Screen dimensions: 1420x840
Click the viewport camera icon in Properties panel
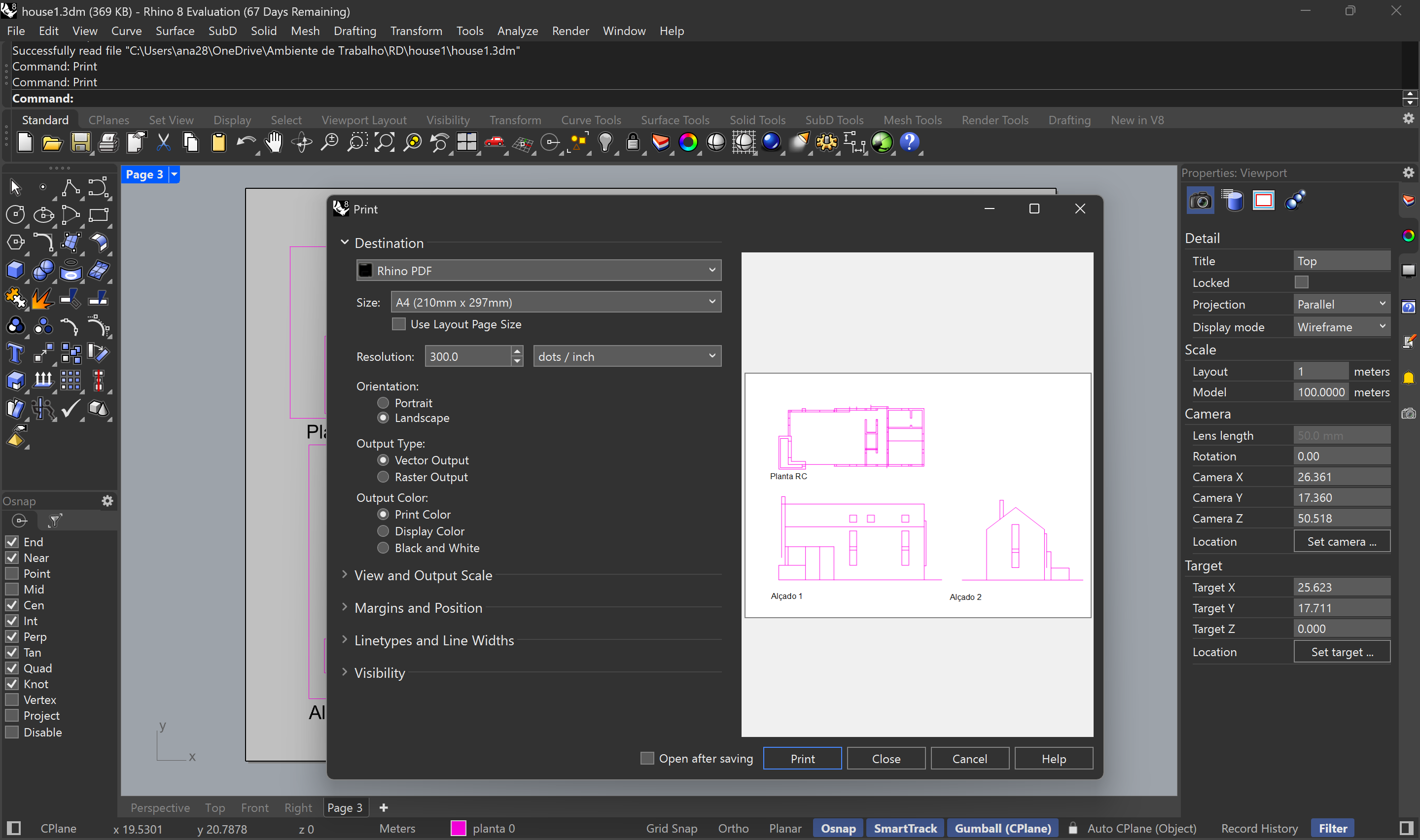[1200, 200]
